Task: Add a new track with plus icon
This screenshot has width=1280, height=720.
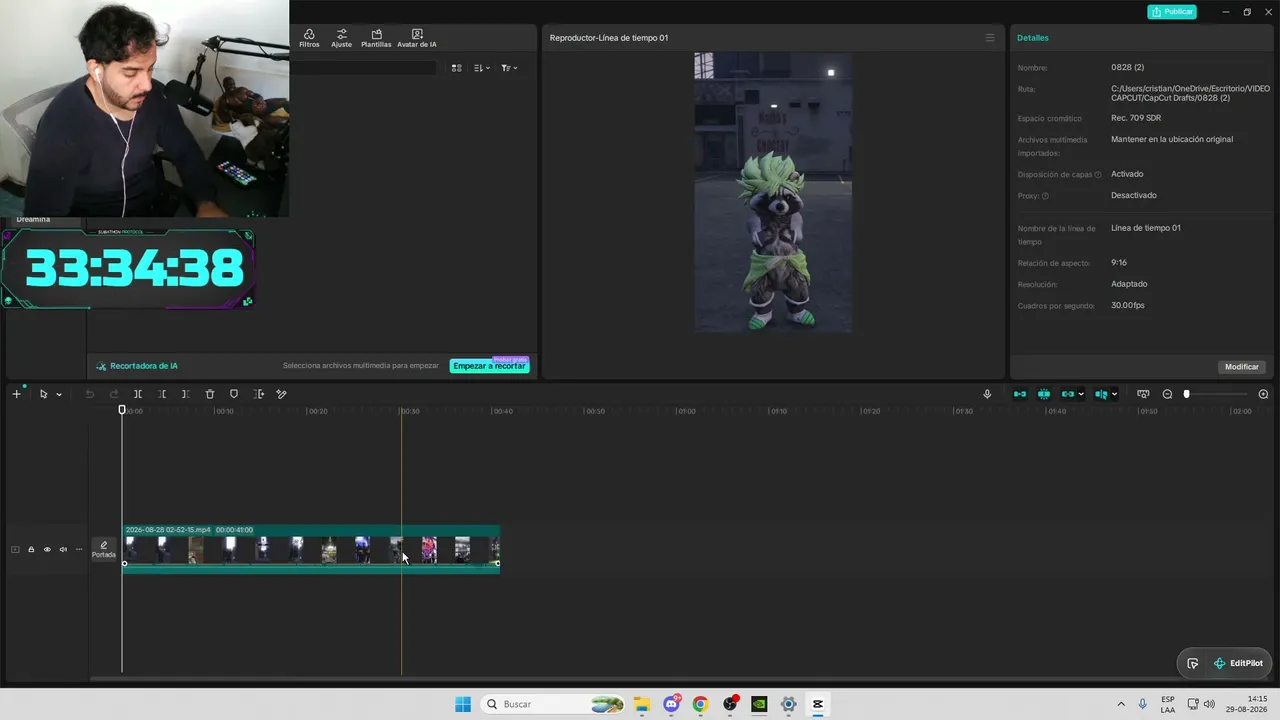Action: click(16, 394)
